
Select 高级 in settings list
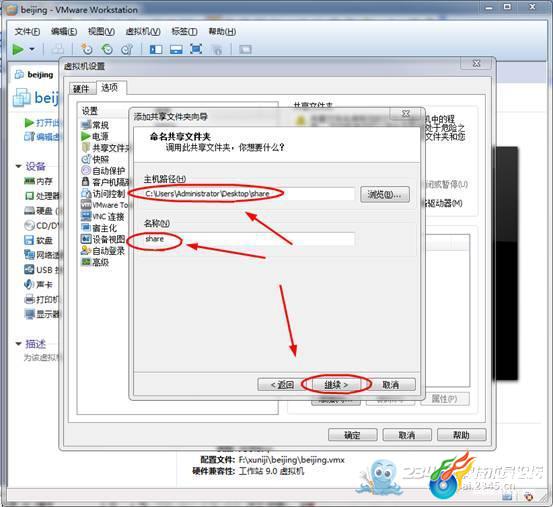[95, 262]
